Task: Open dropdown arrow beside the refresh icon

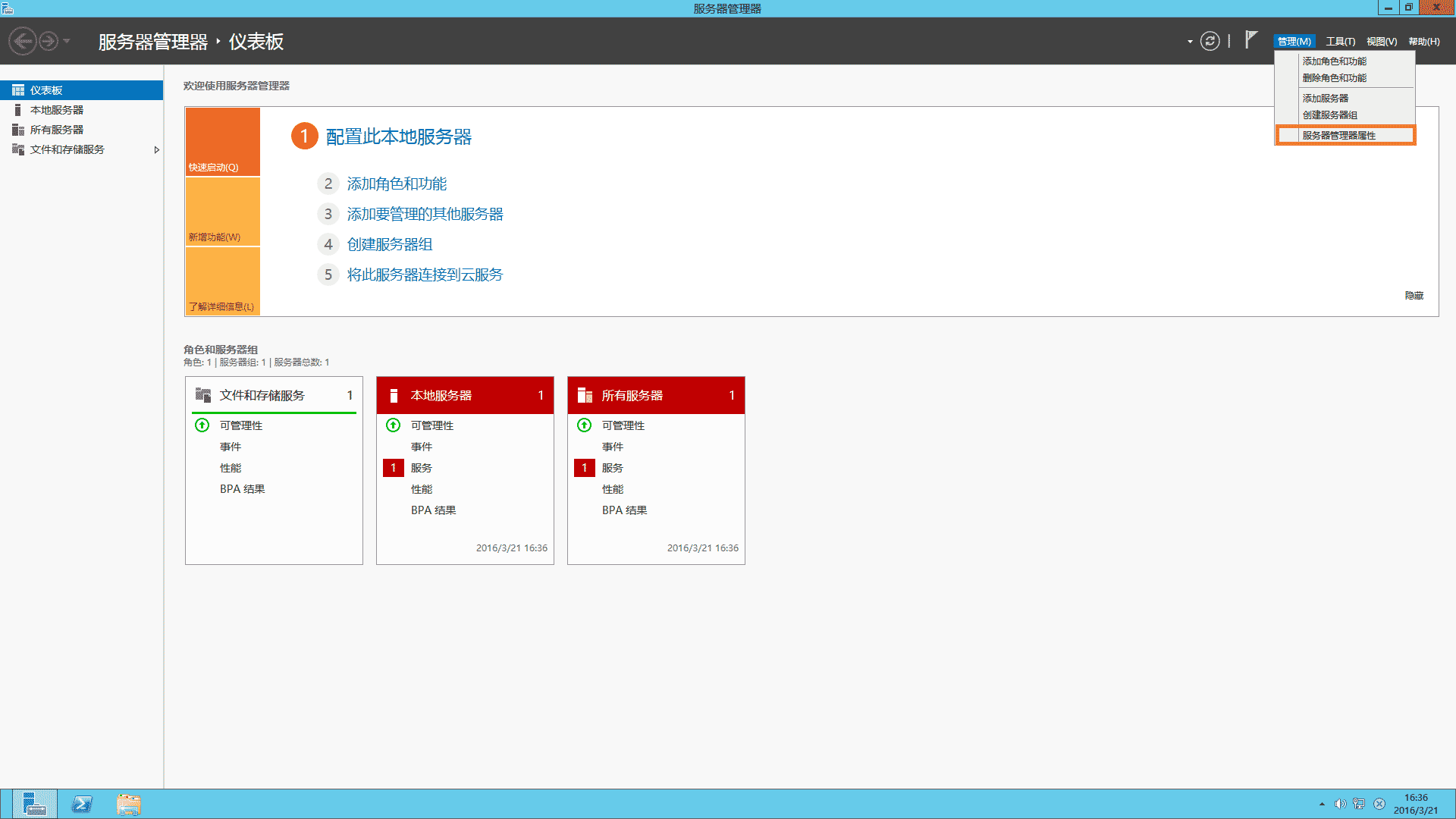Action: click(x=1190, y=42)
